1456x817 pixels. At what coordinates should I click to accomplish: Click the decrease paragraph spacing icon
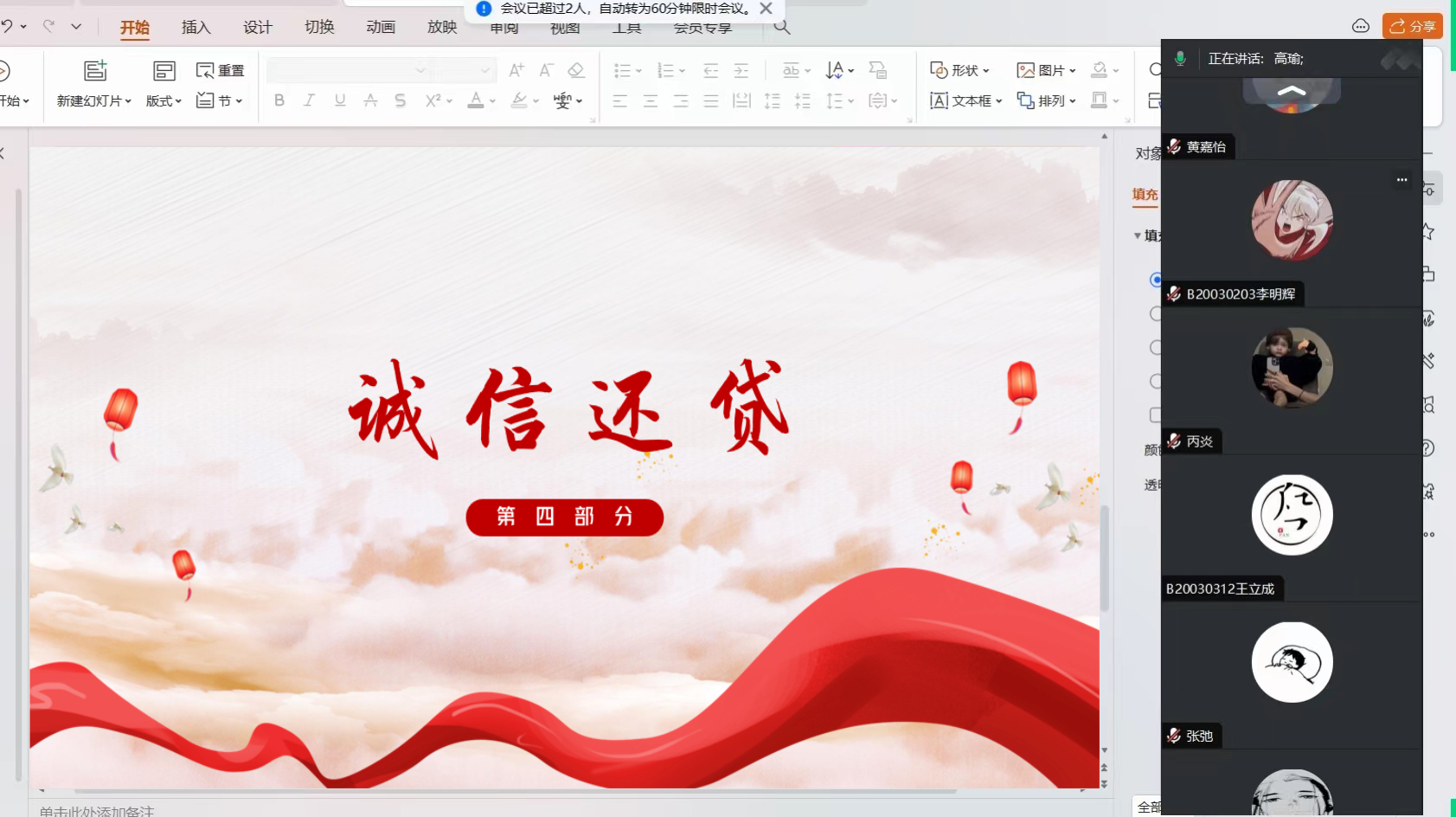pos(803,100)
